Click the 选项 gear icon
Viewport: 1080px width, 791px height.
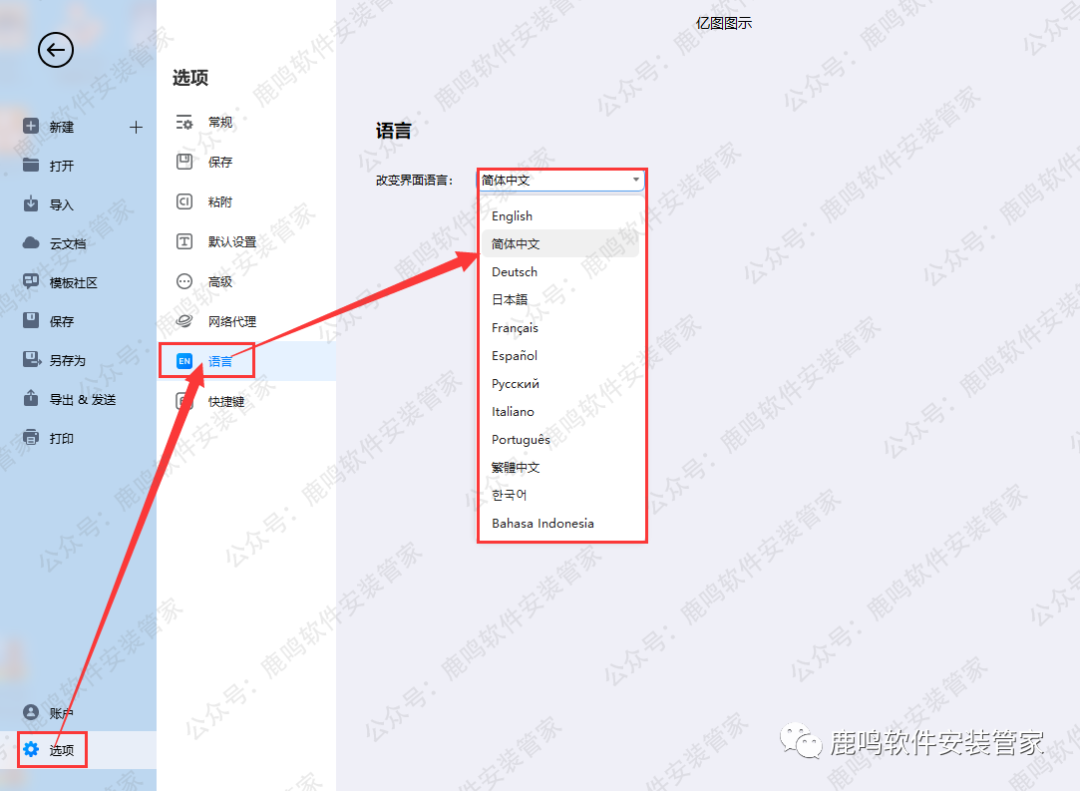[31, 749]
